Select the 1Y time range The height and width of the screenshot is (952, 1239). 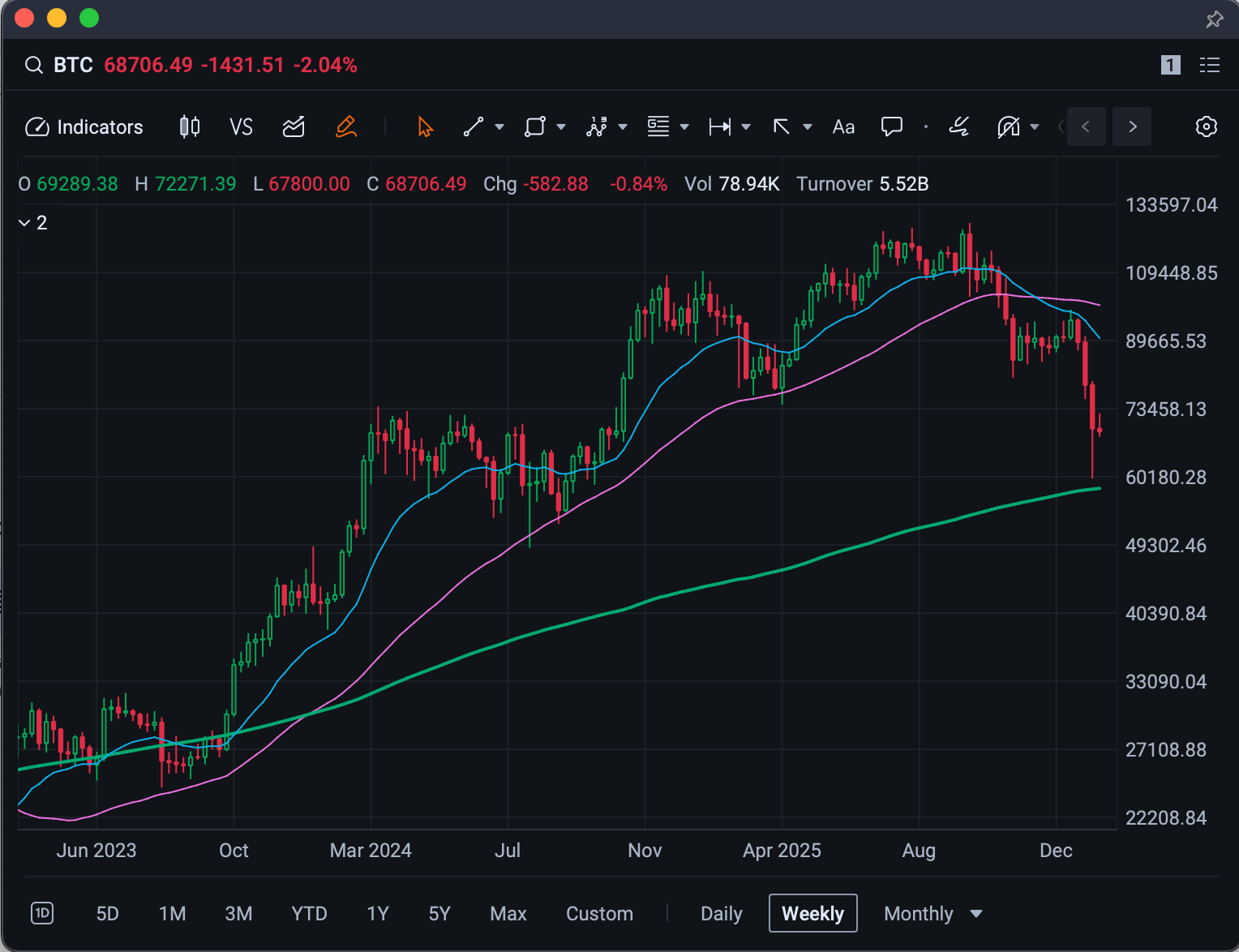378,914
